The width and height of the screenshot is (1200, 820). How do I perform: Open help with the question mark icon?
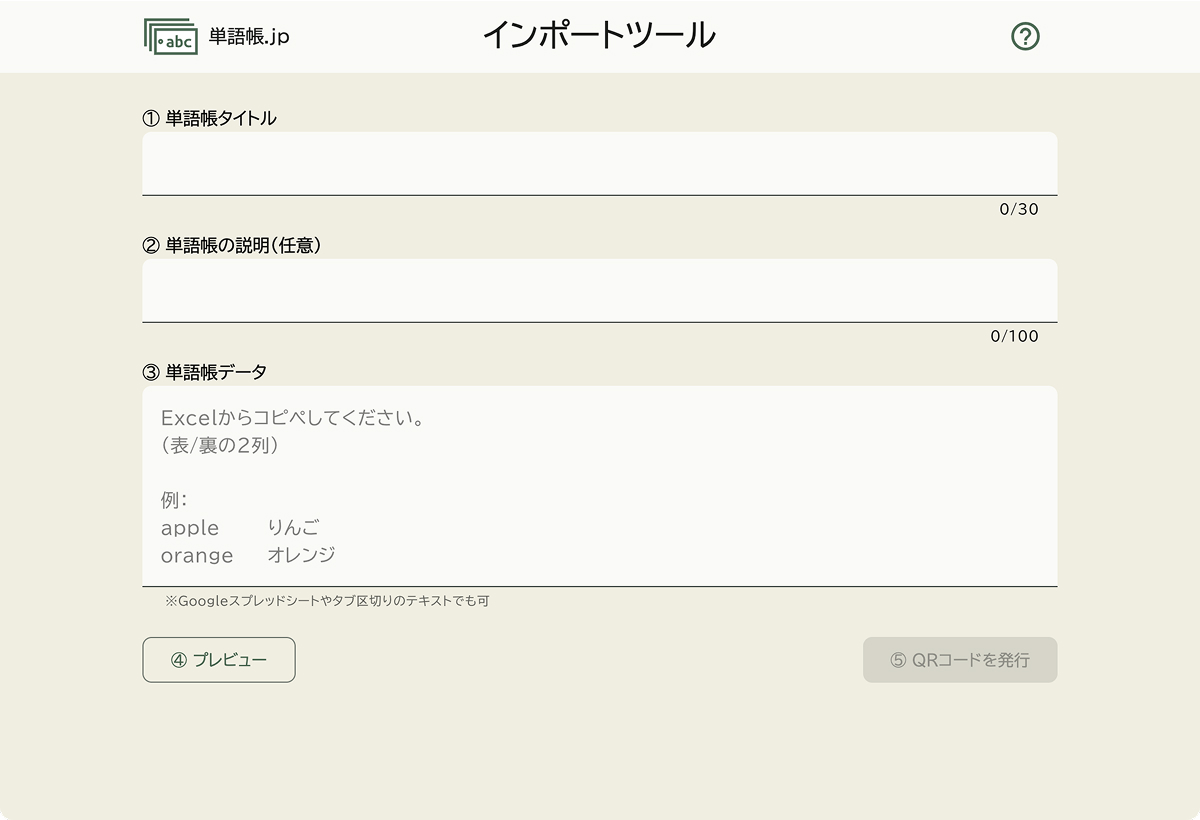pyautogui.click(x=1025, y=37)
